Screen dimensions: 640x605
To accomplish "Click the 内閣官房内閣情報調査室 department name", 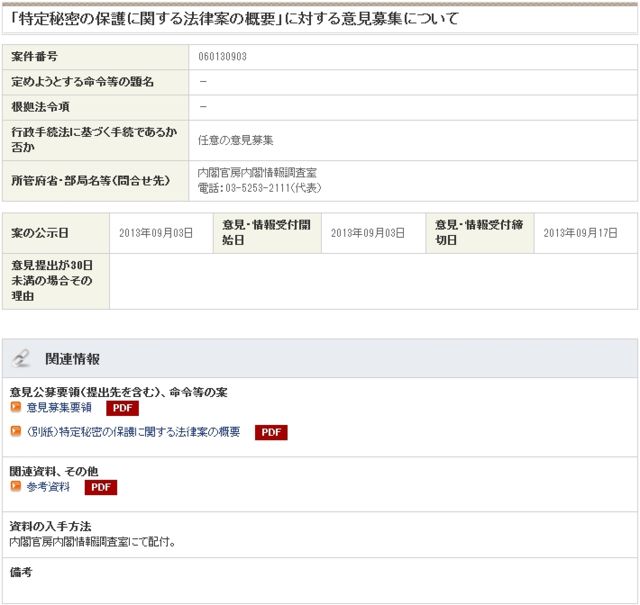I will [258, 173].
